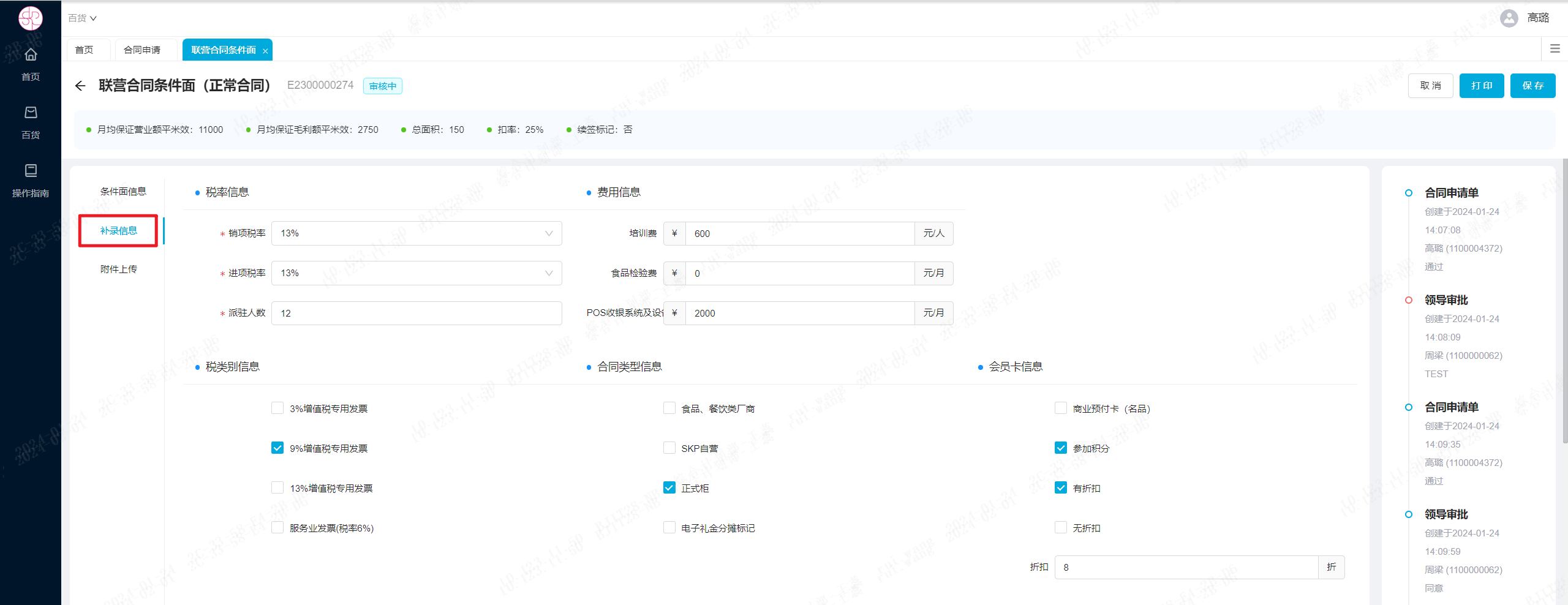The height and width of the screenshot is (605, 1568).
Task: Uncheck 参加积分 option
Action: coord(1061,448)
